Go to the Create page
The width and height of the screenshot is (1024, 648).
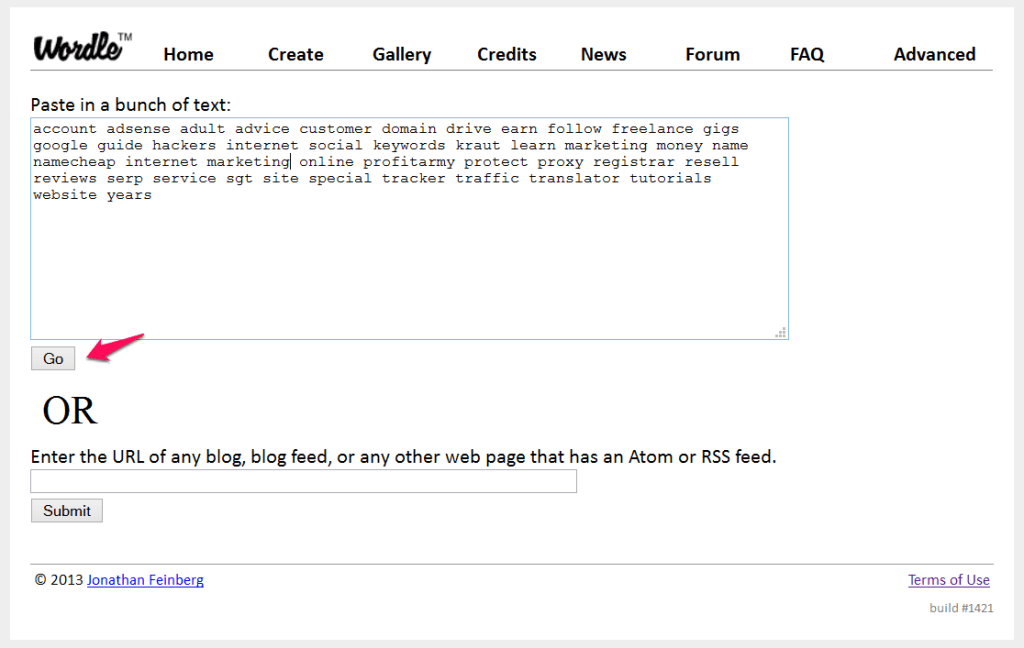(x=295, y=54)
